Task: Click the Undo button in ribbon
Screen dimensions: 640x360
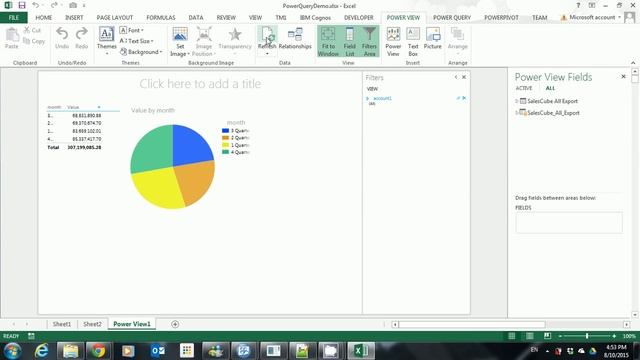Action: pyautogui.click(x=62, y=38)
